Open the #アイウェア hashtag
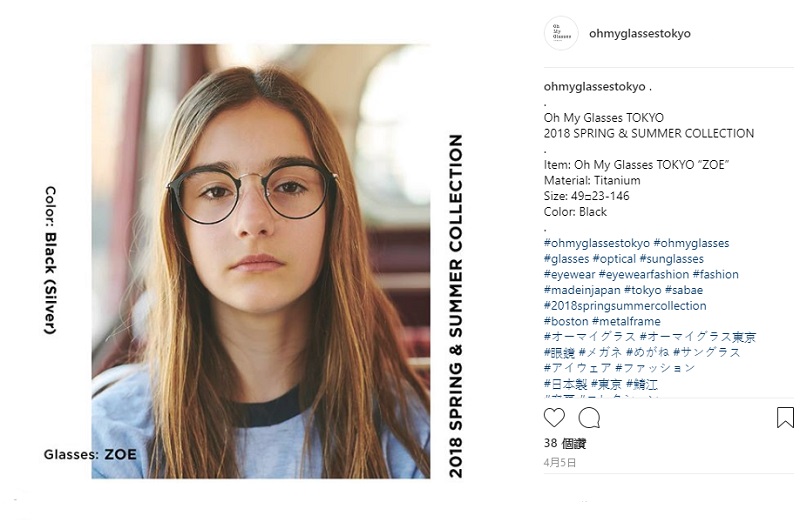 578,368
